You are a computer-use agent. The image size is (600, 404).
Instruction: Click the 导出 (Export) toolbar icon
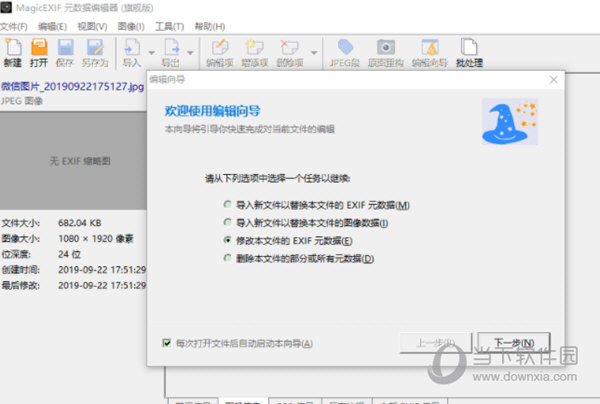coord(171,47)
